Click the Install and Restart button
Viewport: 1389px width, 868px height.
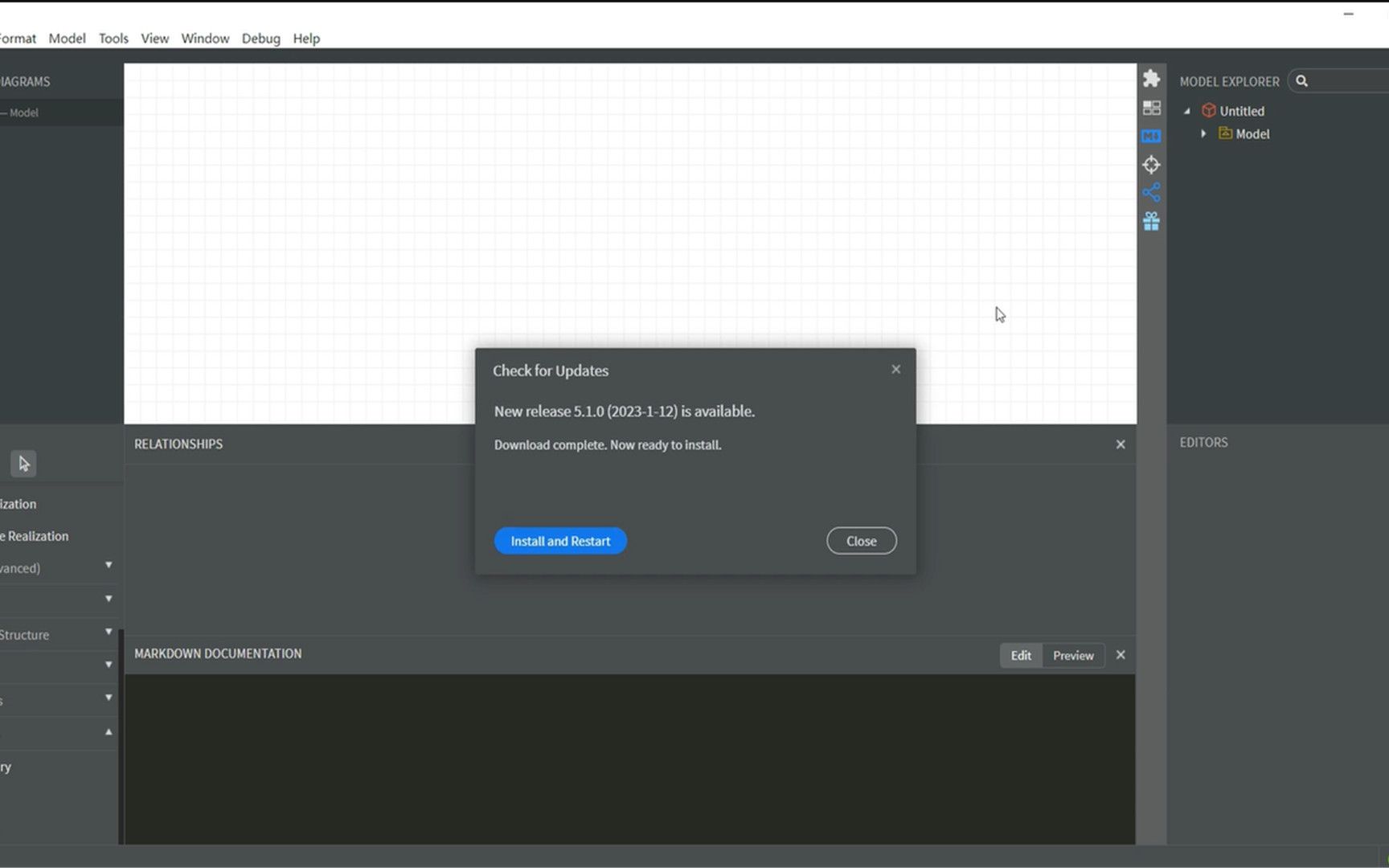(x=559, y=540)
